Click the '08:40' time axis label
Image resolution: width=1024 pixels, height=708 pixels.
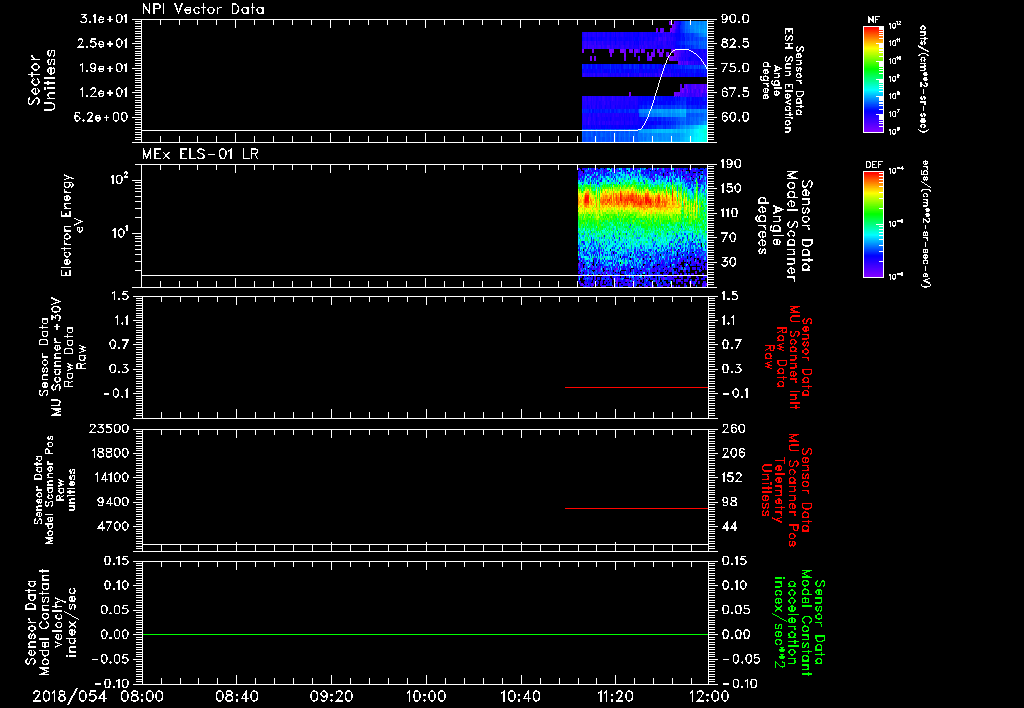click(x=236, y=696)
